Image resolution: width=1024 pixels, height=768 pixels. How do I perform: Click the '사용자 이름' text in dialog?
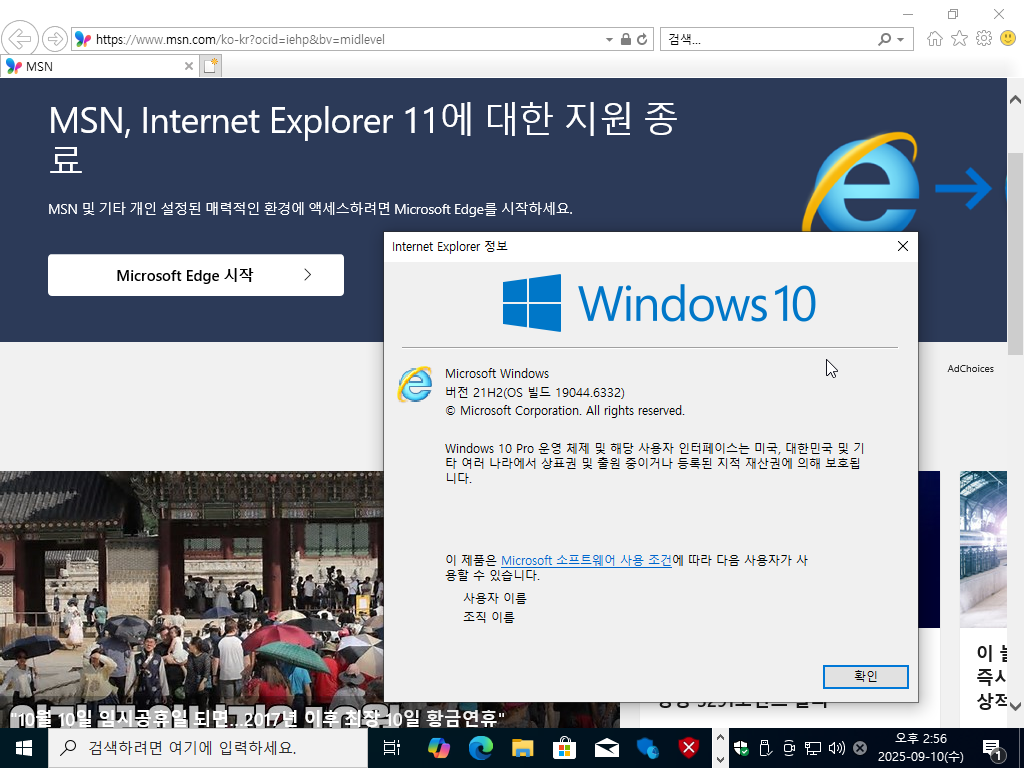click(494, 598)
